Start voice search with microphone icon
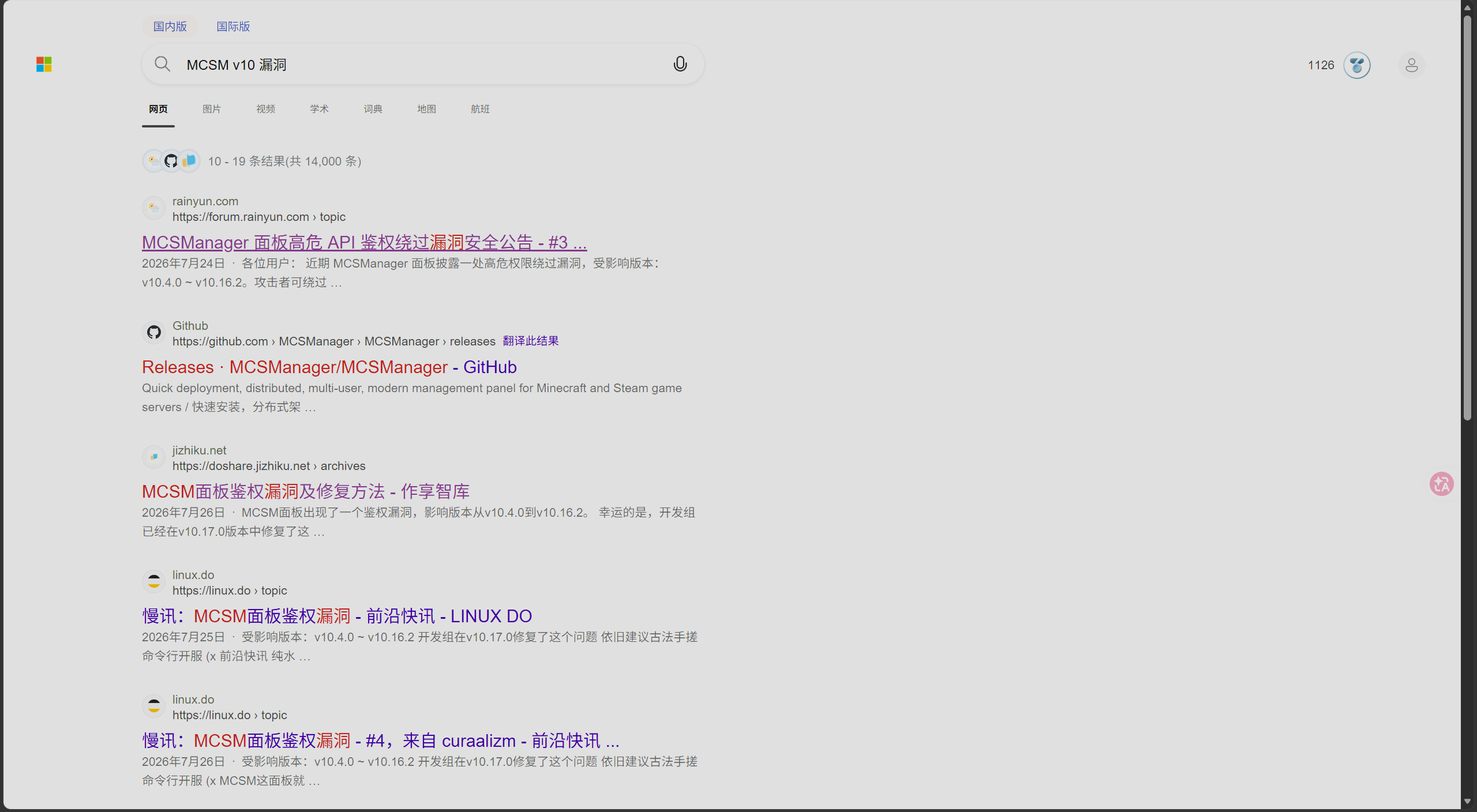Viewport: 1477px width, 812px height. pos(680,64)
